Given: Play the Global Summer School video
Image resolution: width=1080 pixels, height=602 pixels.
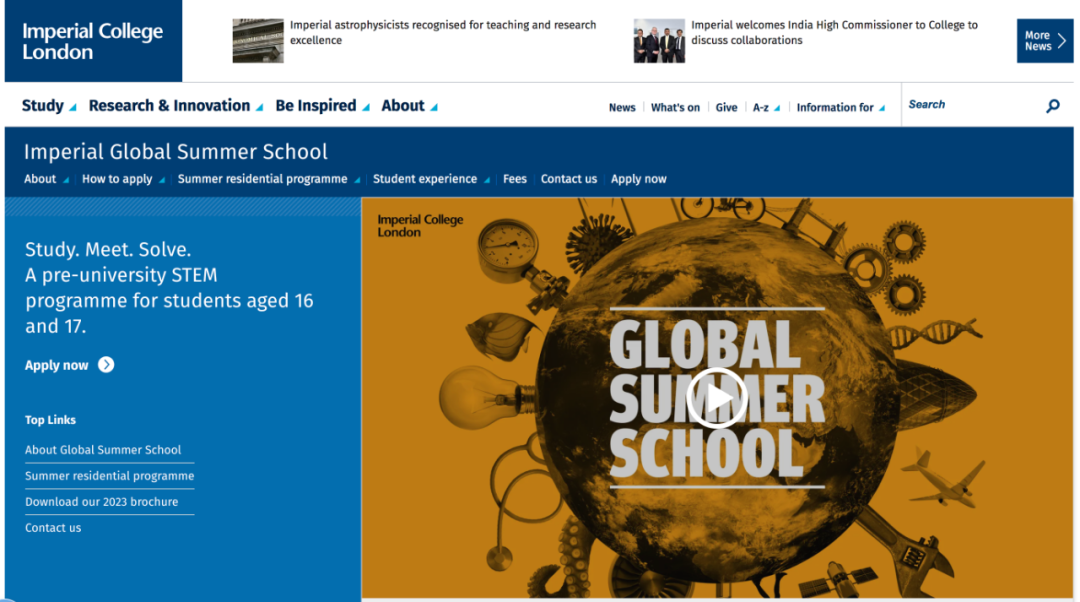Looking at the screenshot, I should (x=717, y=397).
